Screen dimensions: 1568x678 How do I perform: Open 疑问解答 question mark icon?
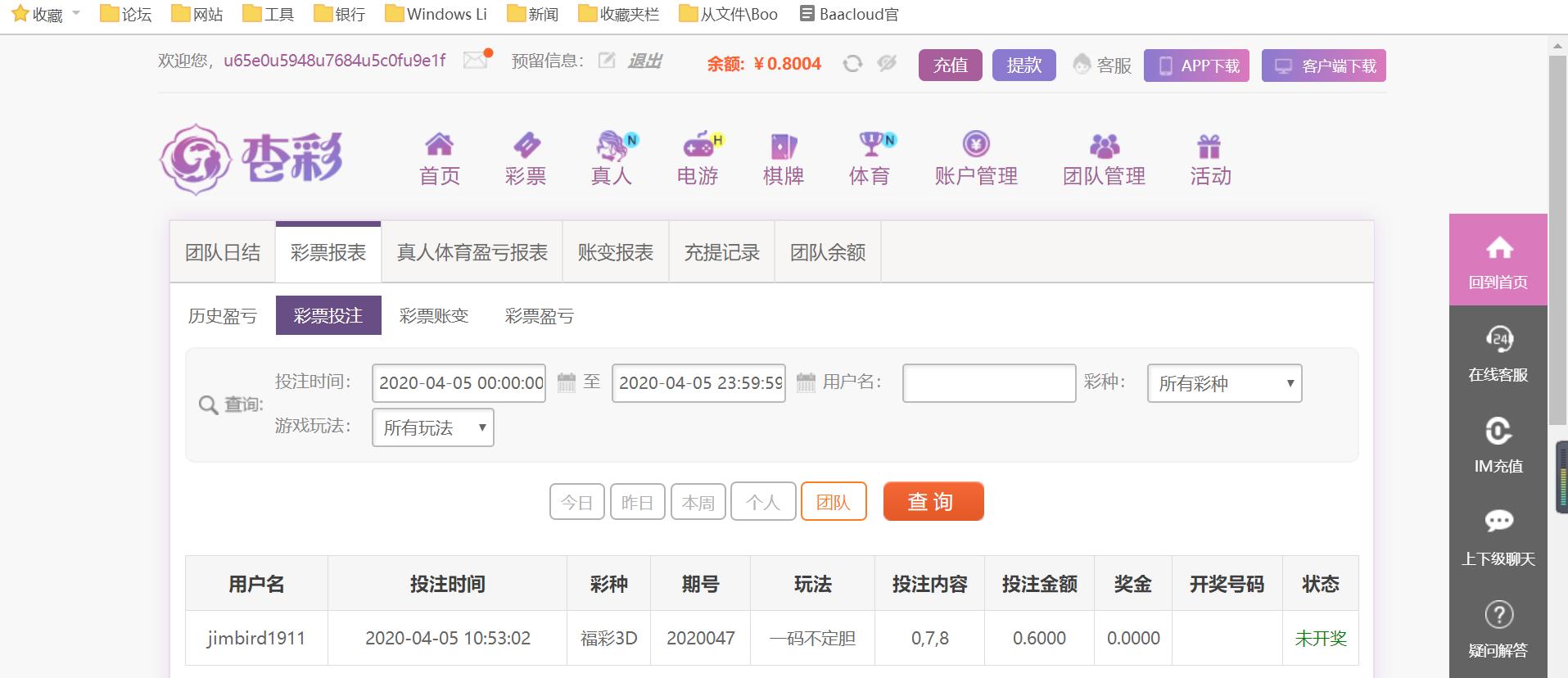point(1499,614)
